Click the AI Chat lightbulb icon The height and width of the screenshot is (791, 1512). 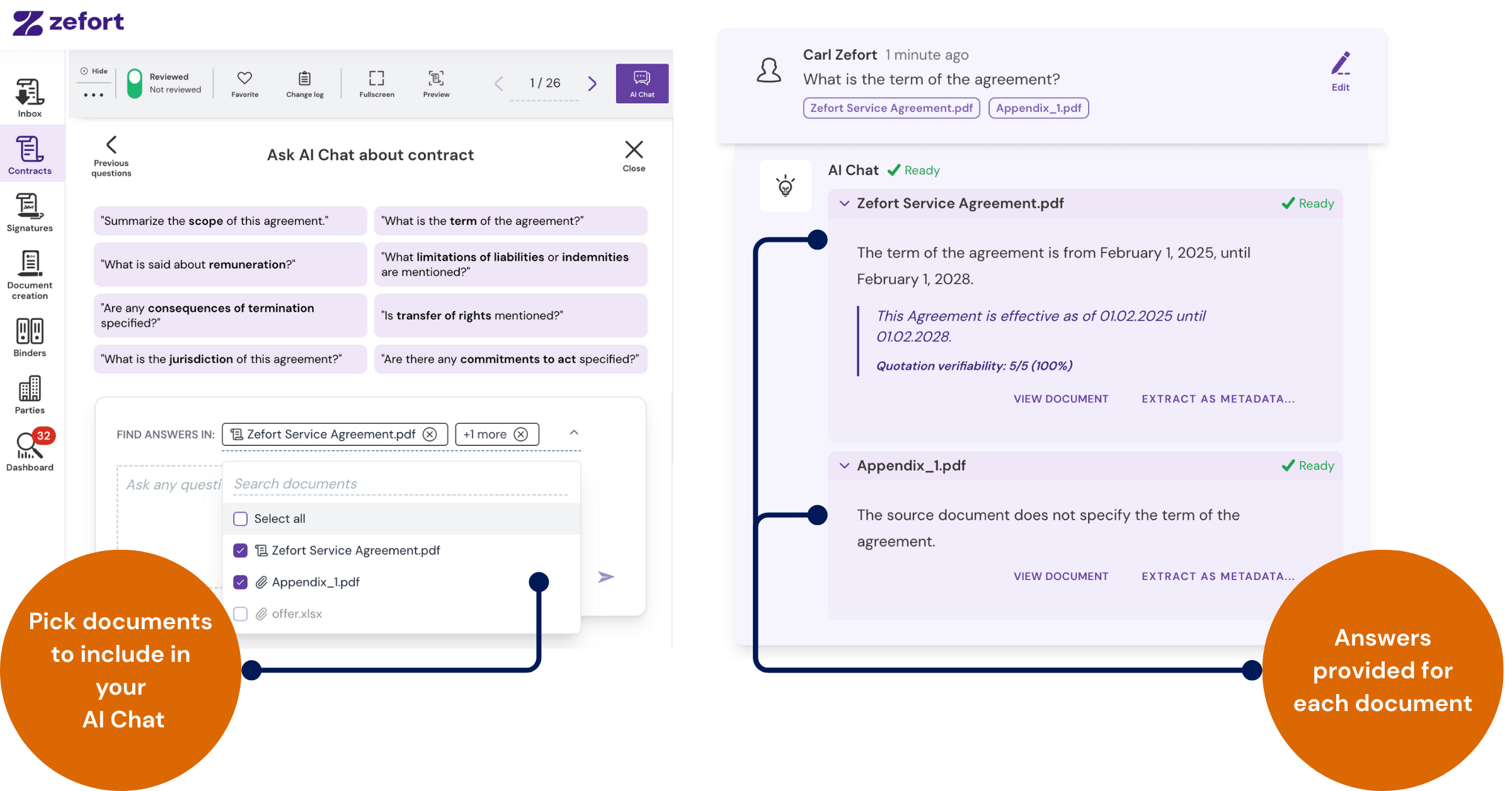(x=785, y=186)
